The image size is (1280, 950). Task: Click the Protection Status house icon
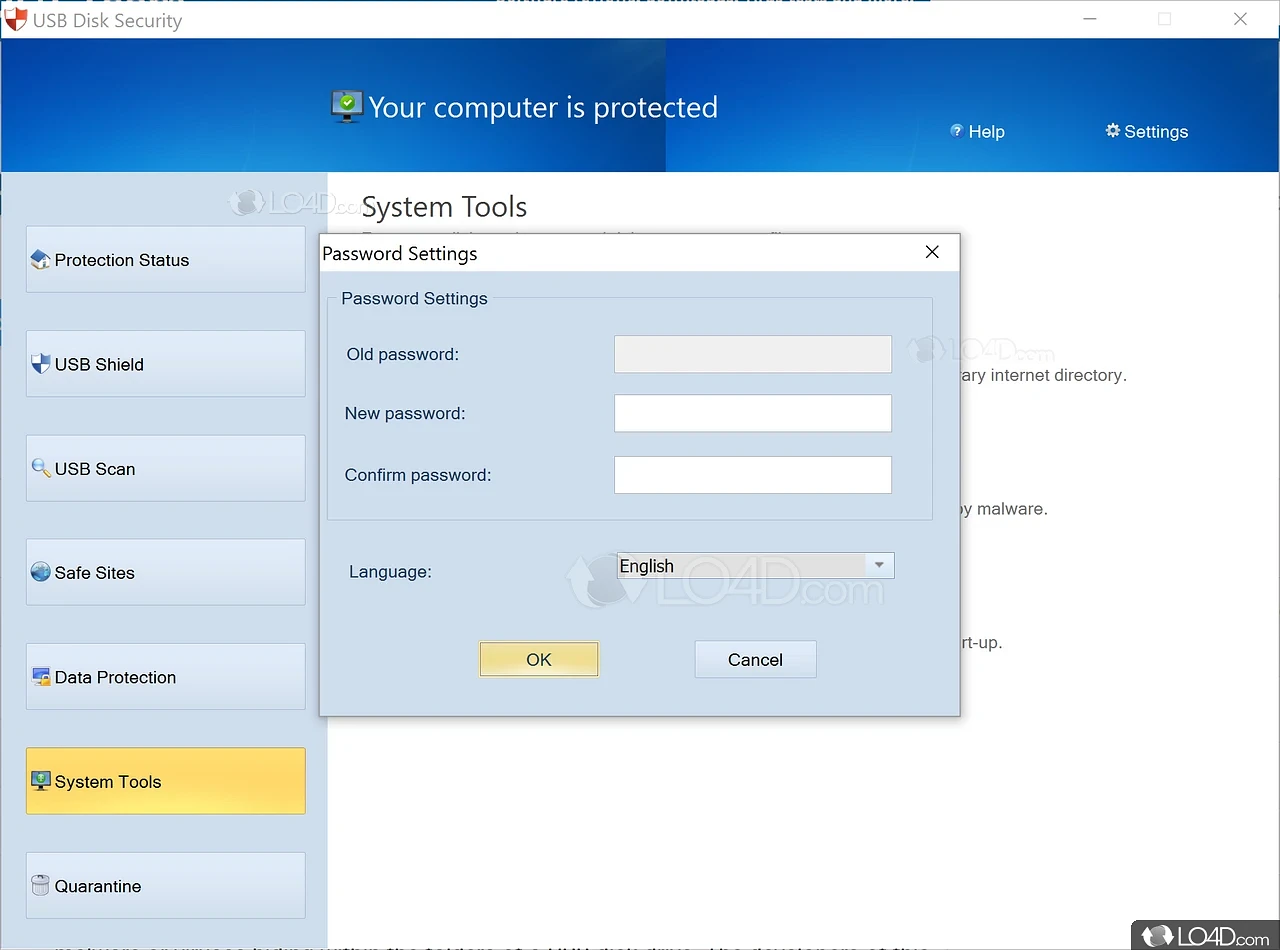pos(40,260)
